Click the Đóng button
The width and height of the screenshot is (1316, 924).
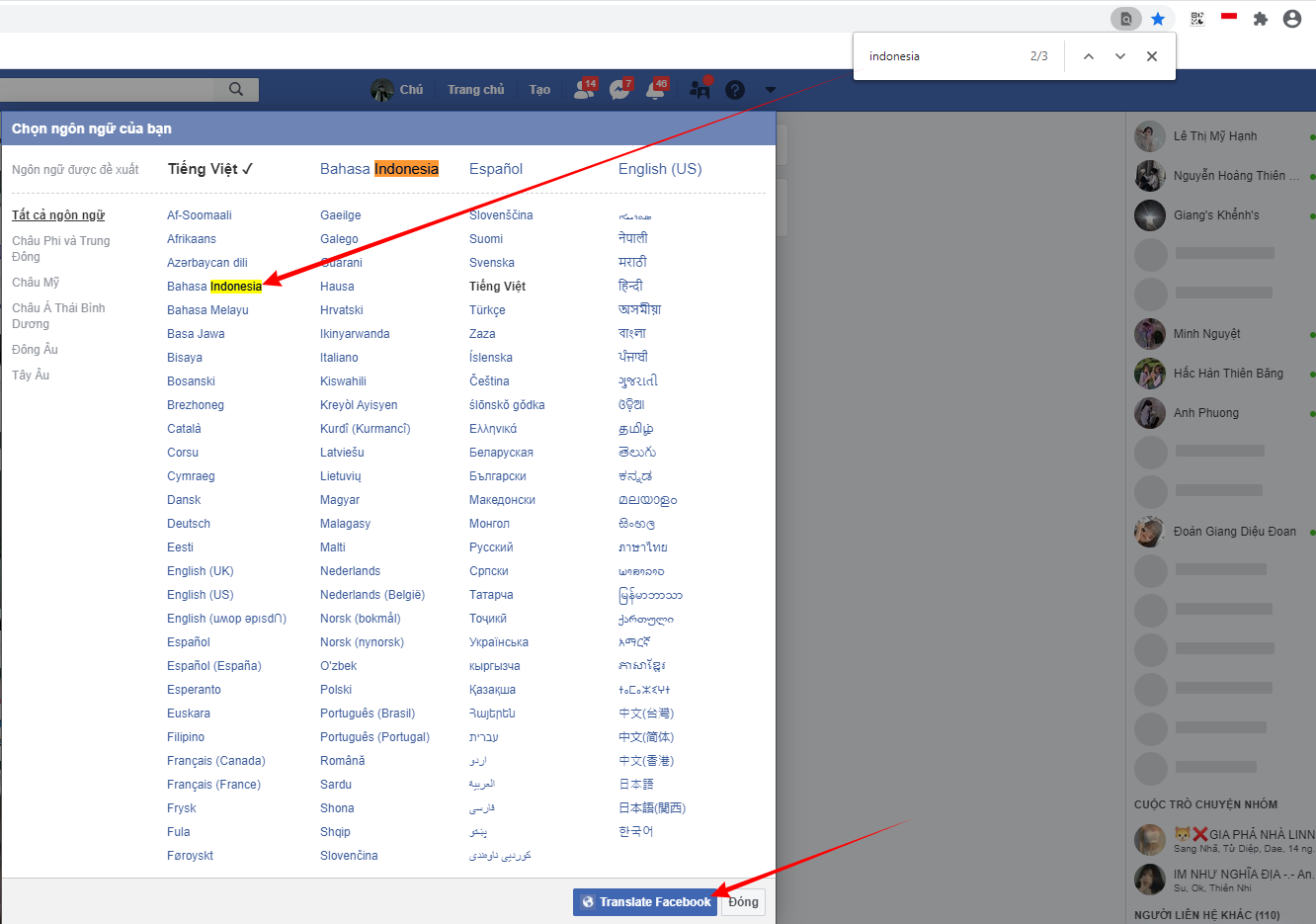[743, 902]
